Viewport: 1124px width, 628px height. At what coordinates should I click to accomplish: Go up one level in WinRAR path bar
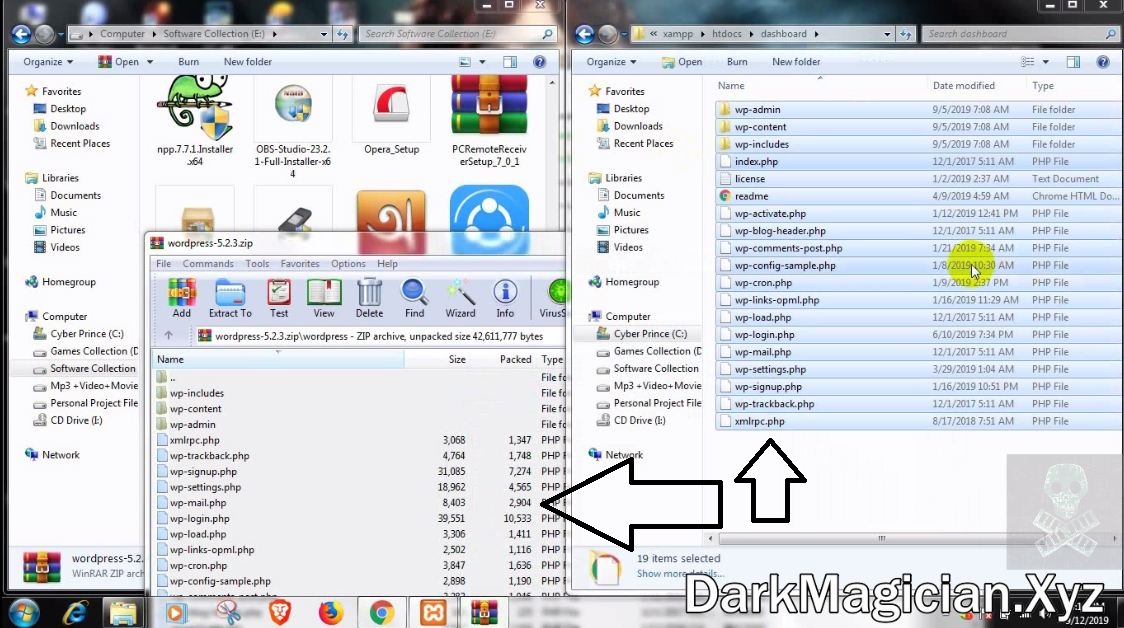[x=168, y=336]
